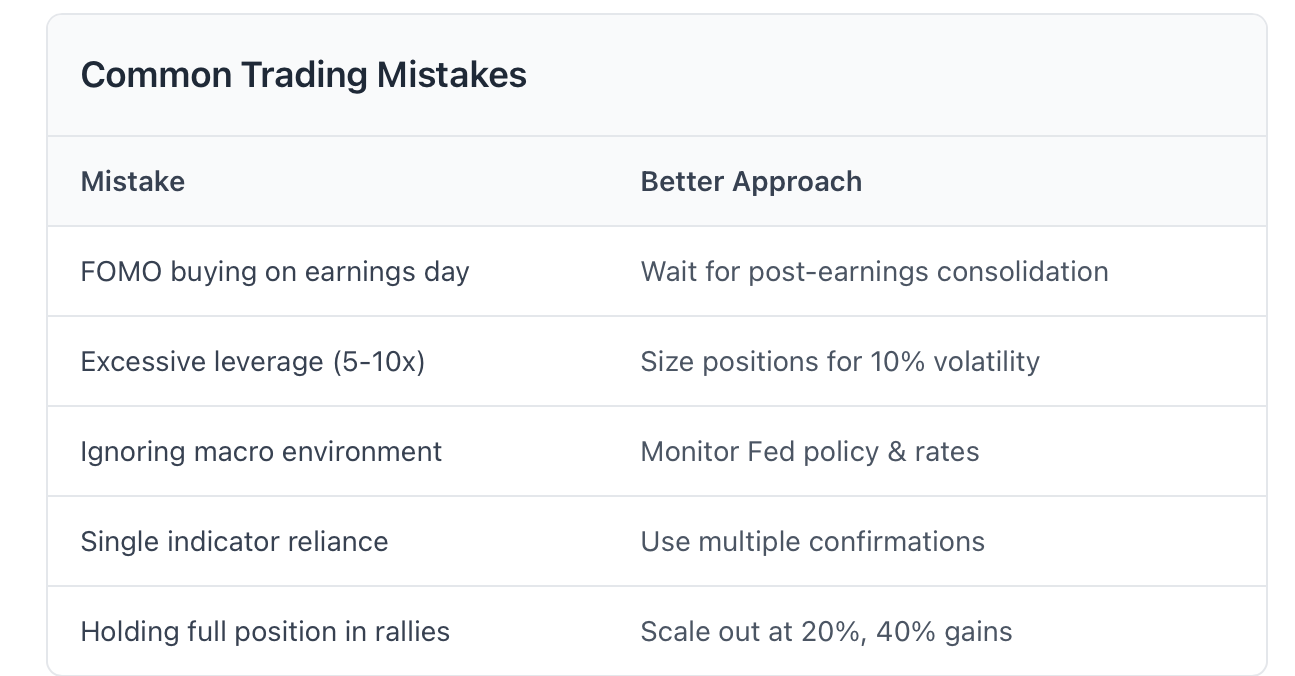The height and width of the screenshot is (676, 1295).
Task: Select the Excessive leverage (5-10x) cell
Action: click(253, 361)
